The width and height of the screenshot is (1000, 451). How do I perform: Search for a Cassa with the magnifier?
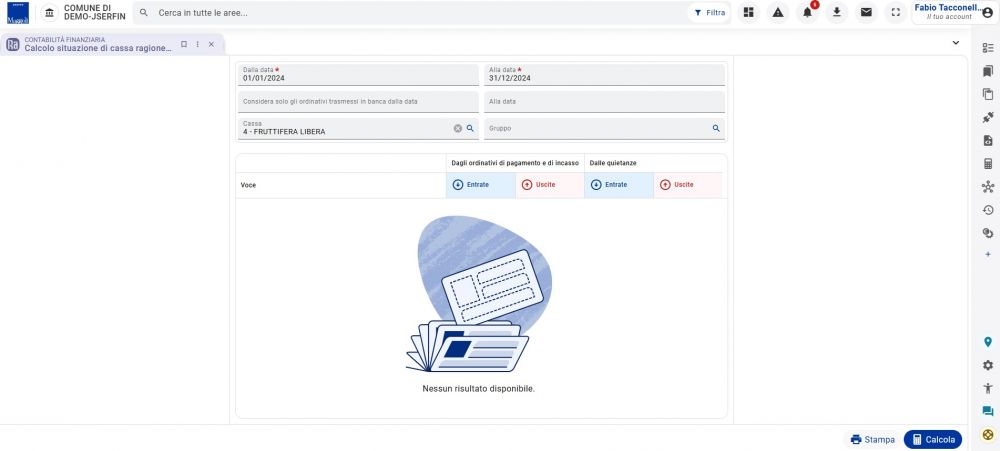(x=470, y=128)
